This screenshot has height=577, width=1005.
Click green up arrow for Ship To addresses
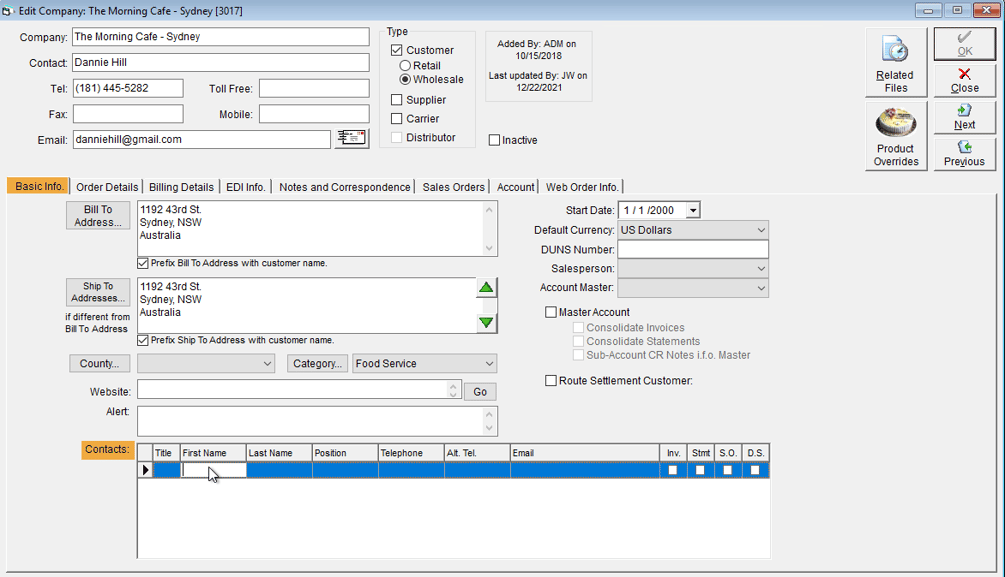486,288
